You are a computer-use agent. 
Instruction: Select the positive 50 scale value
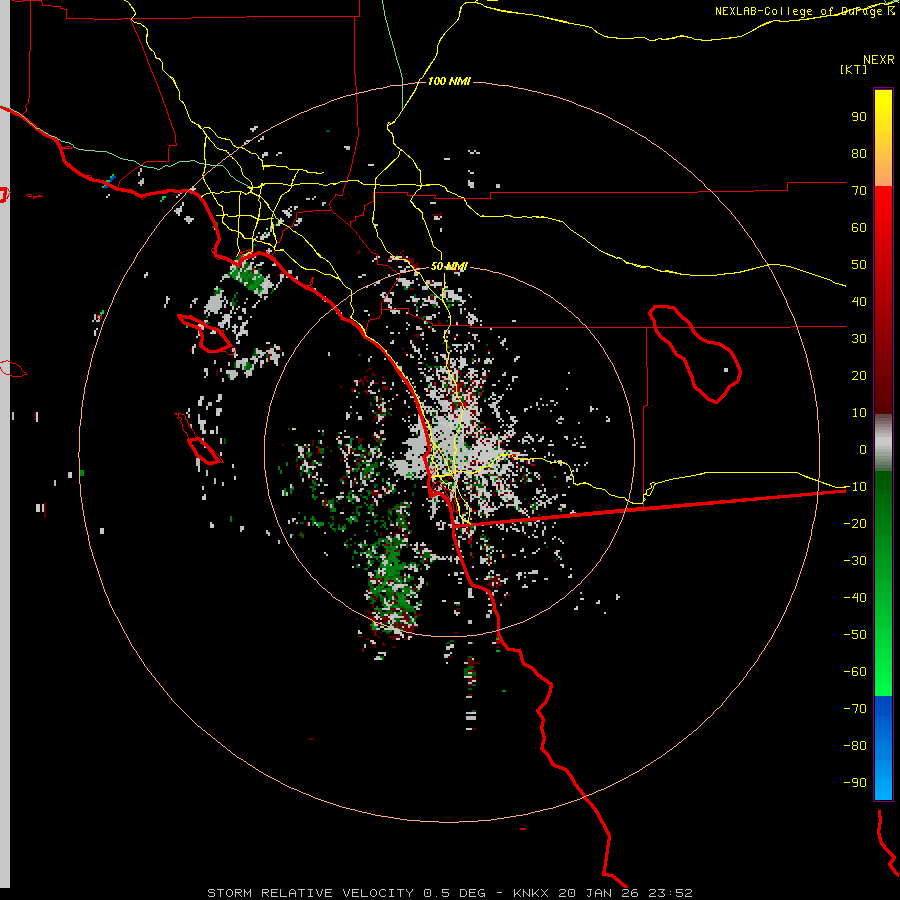859,265
